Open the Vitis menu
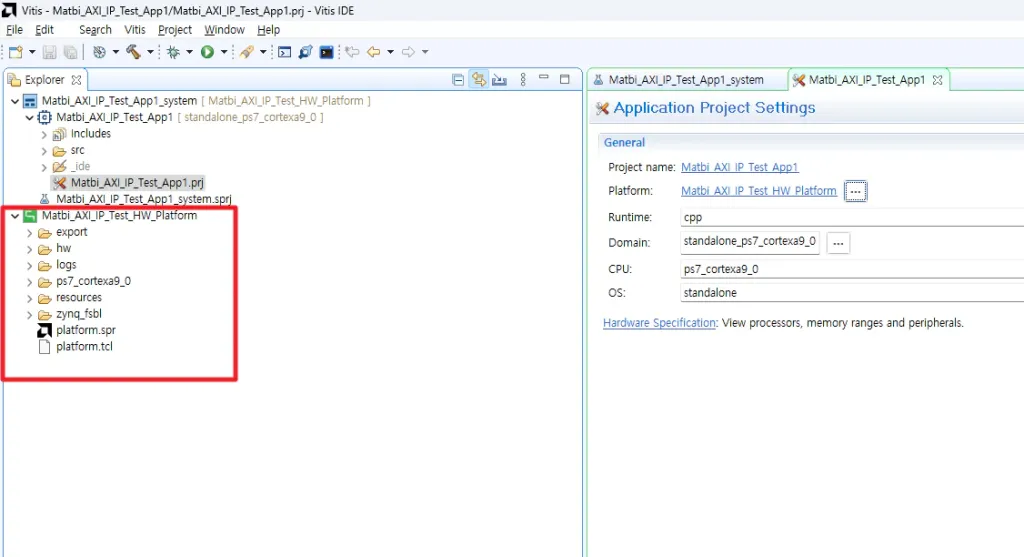The height and width of the screenshot is (557, 1024). [135, 29]
